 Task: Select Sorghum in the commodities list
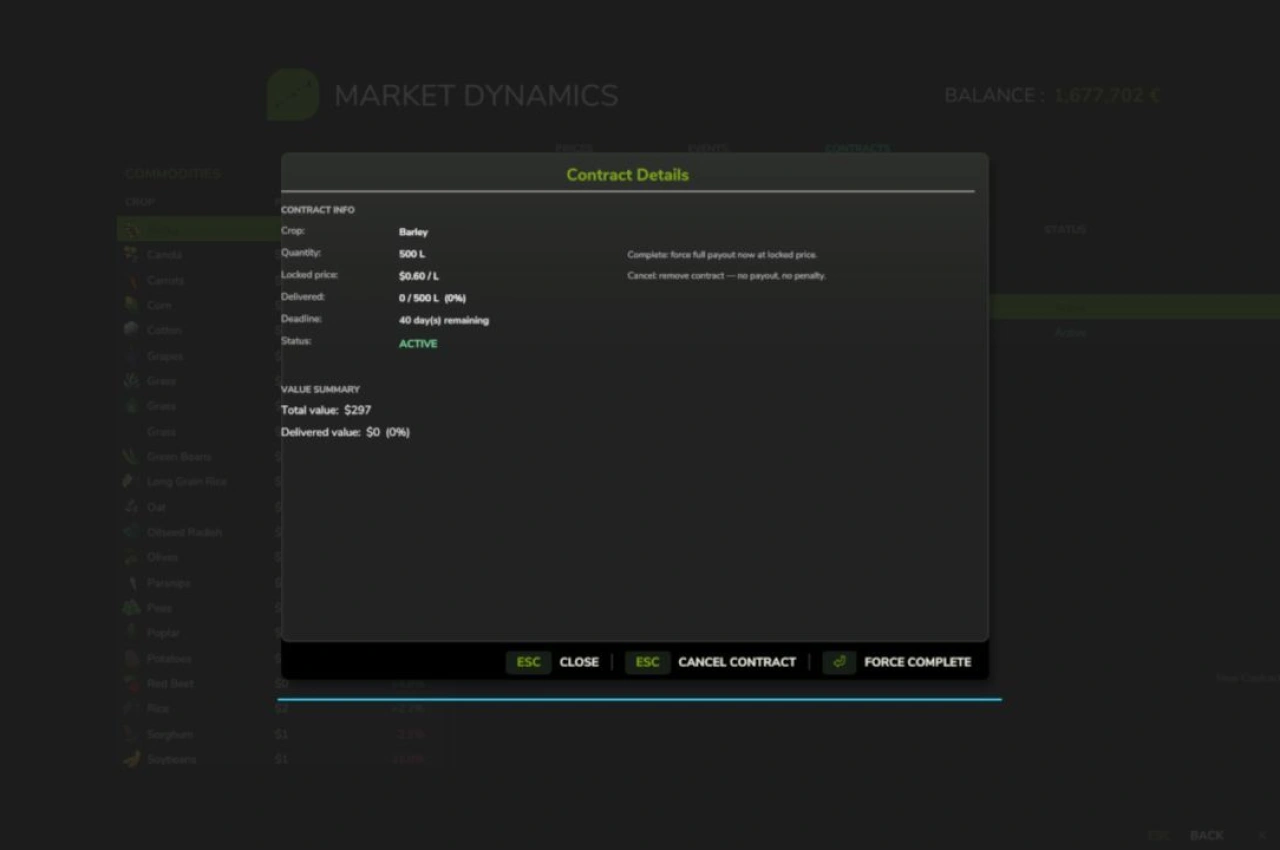point(169,734)
